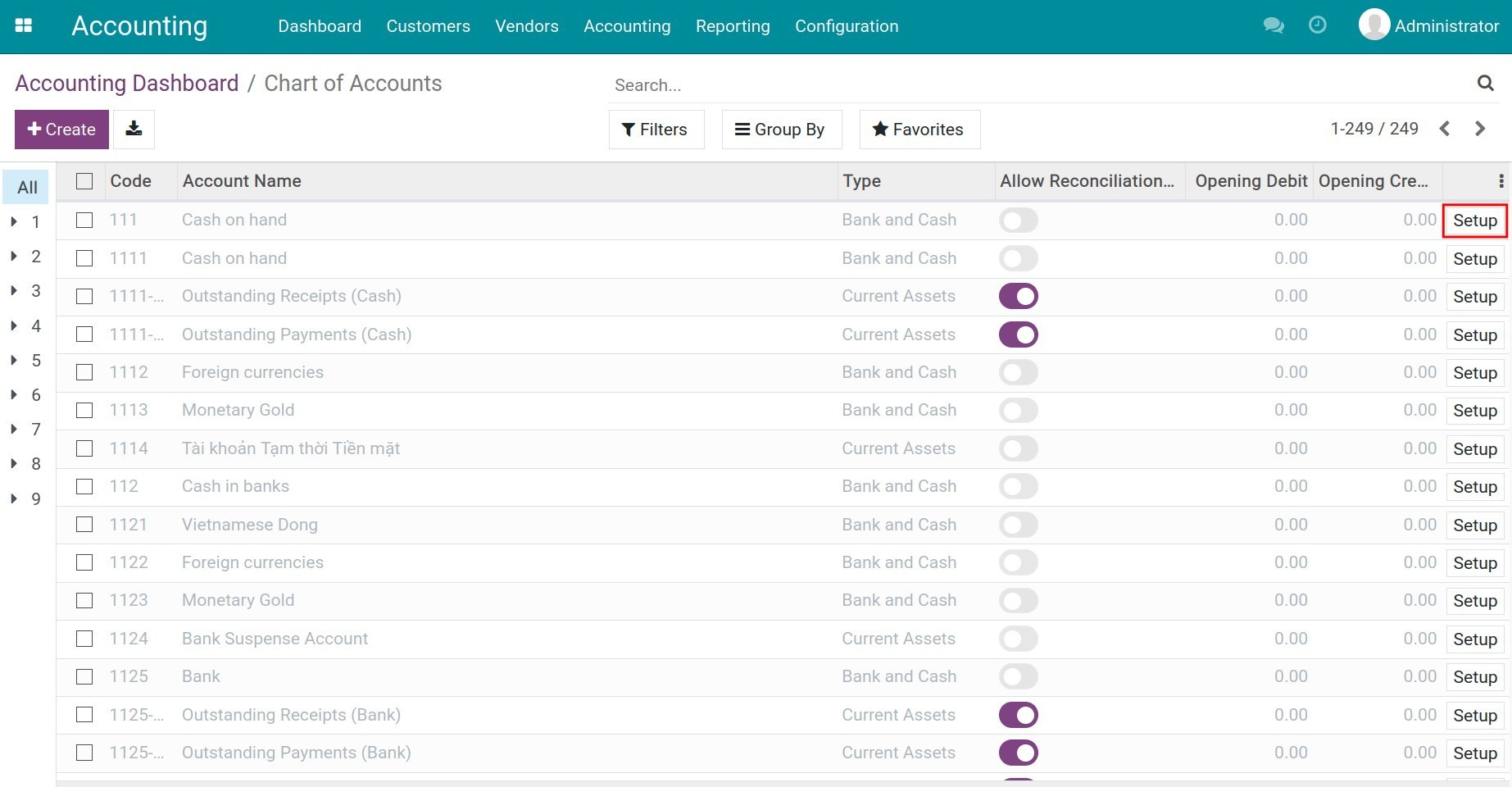Check the box for account 111
Viewport: 1512px width, 787px height.
coord(84,220)
